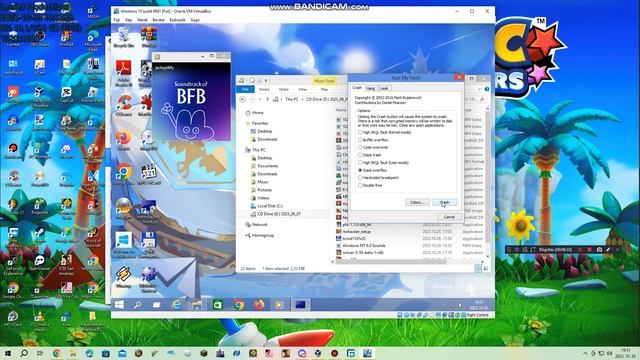Switch to the Hang tab in NotMyFault
This screenshot has width=640, height=360.
(371, 88)
